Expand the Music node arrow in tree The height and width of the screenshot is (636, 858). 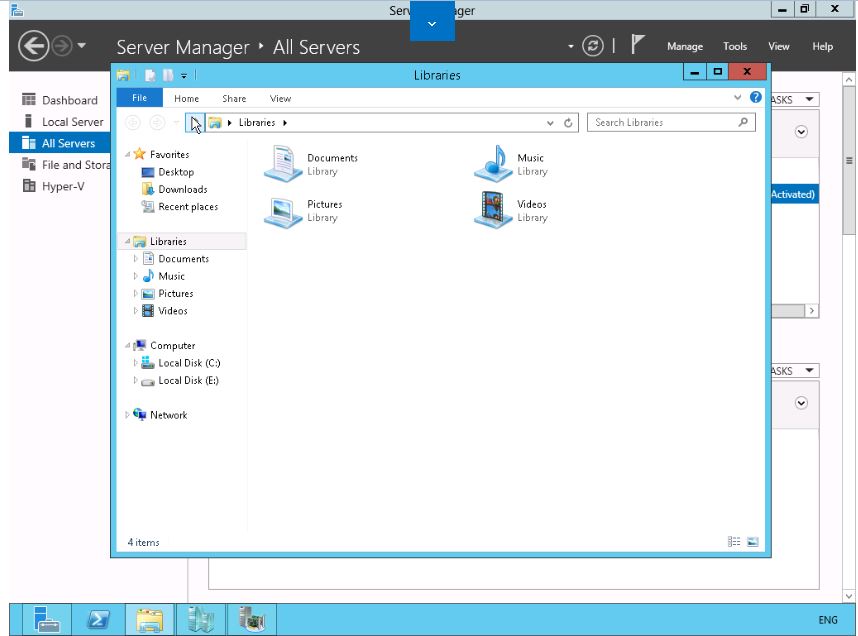click(x=135, y=276)
